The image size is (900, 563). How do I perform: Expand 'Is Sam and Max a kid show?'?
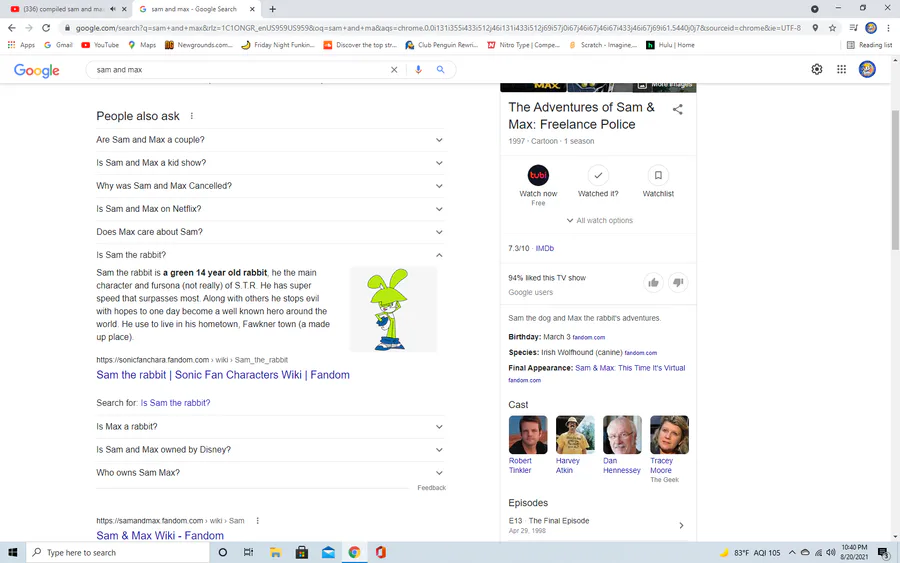[x=270, y=163]
